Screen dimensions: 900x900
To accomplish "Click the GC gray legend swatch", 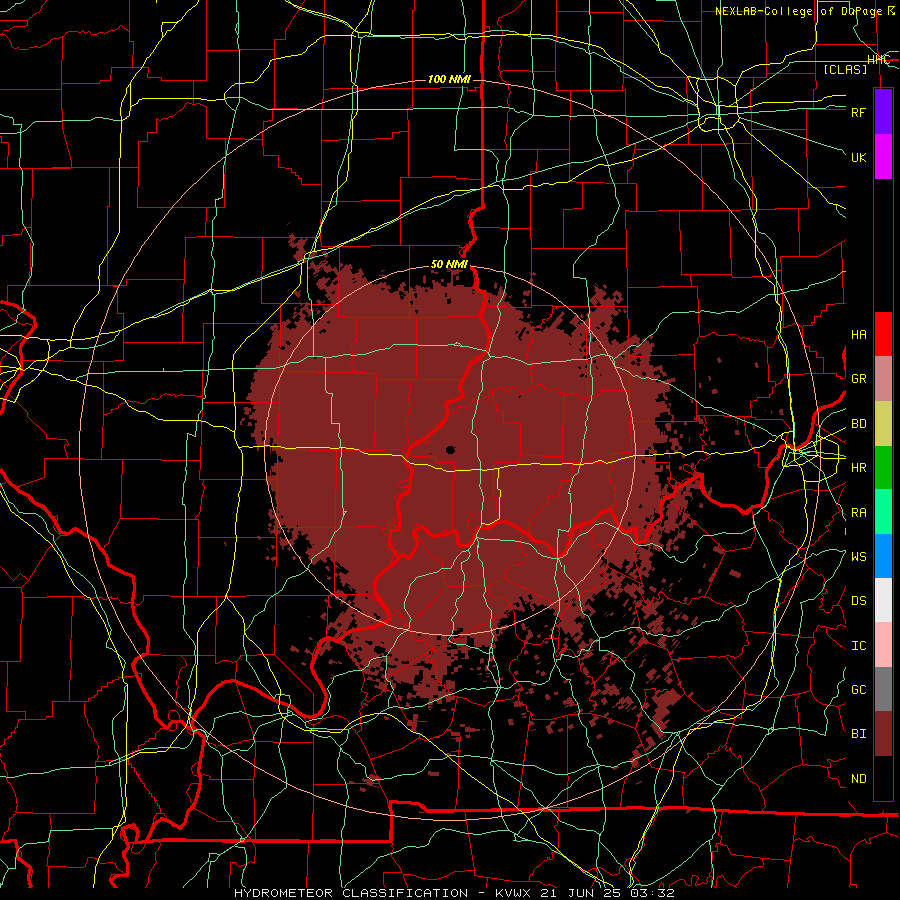I will (883, 689).
